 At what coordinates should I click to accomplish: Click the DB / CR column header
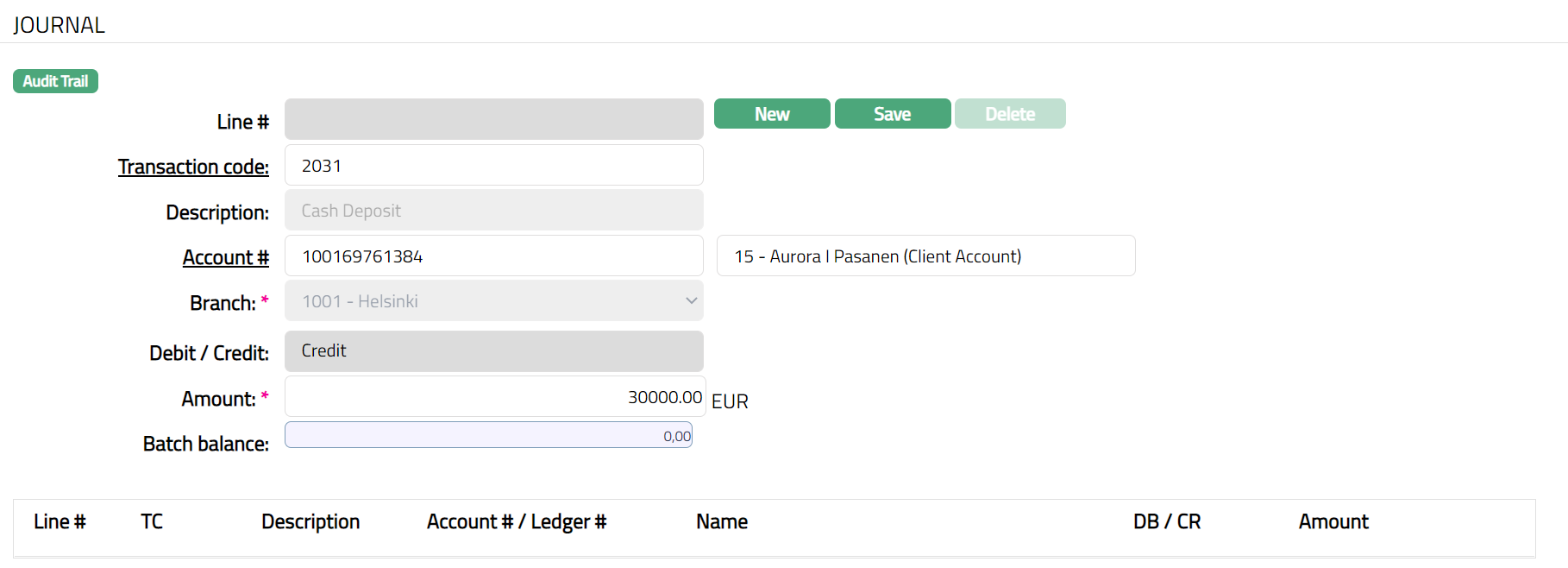tap(1166, 521)
